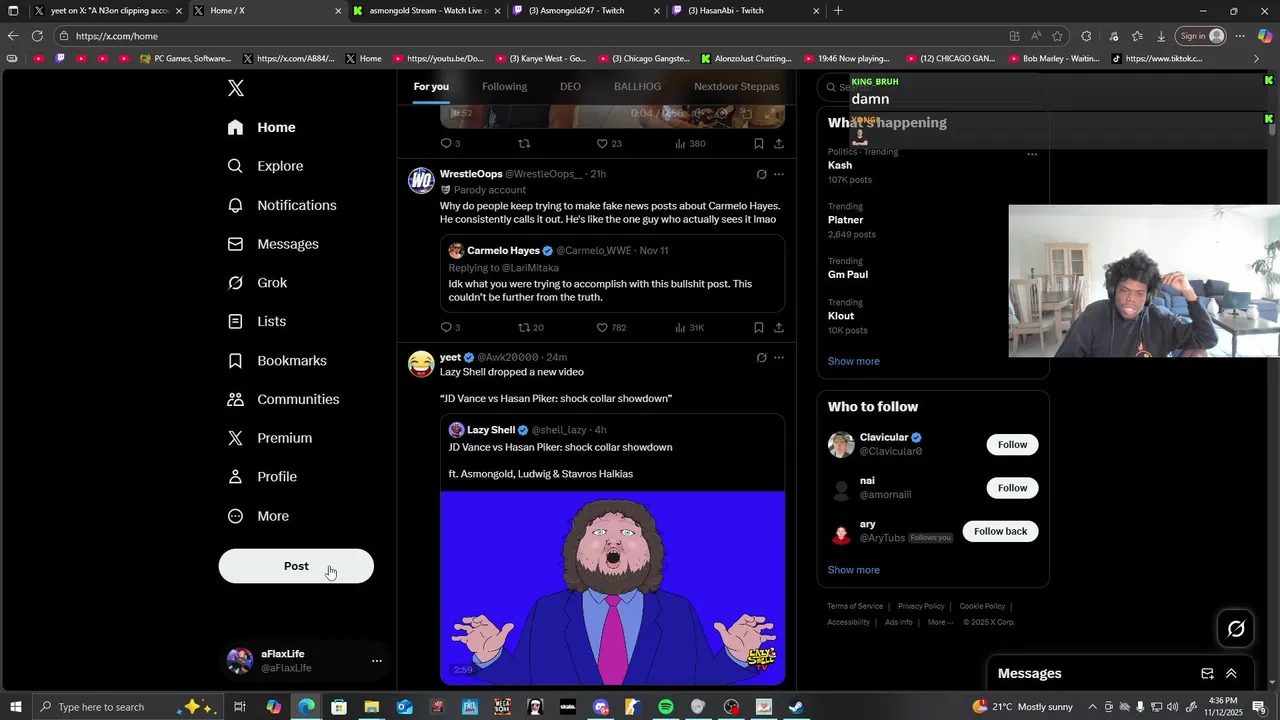Switch to the DEO tab
The width and height of the screenshot is (1280, 720).
pos(570,86)
